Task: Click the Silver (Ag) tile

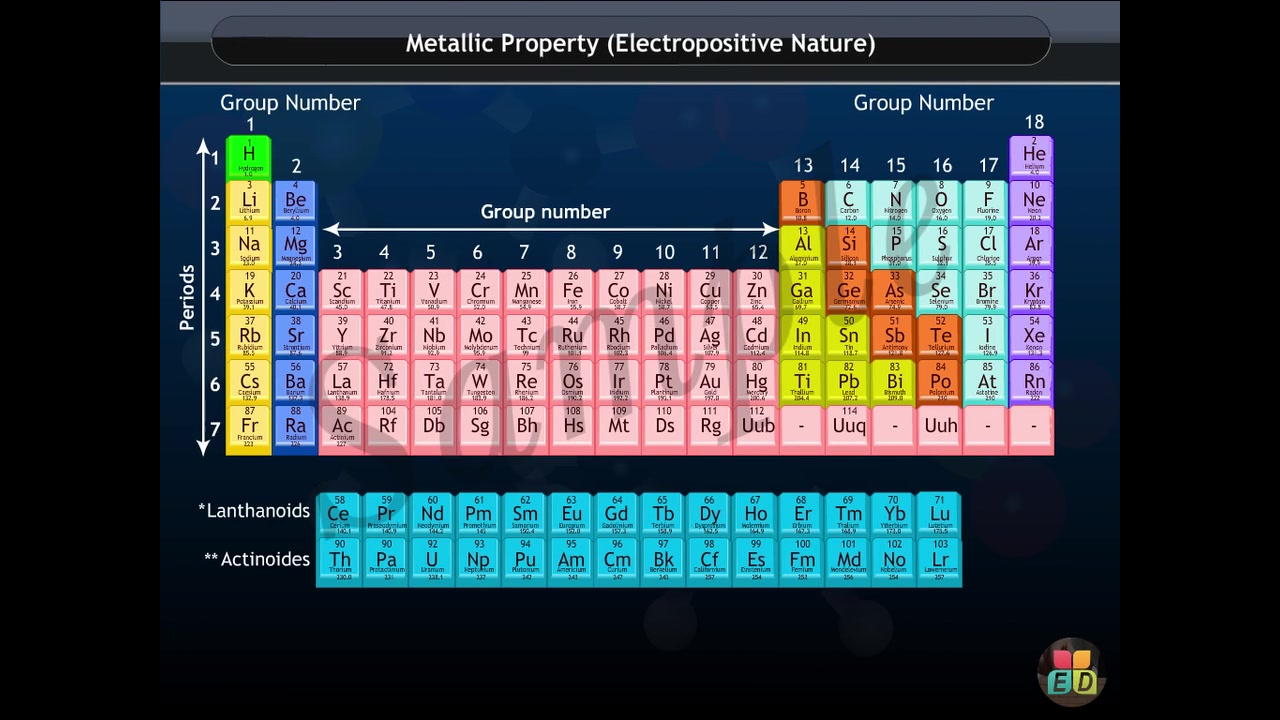Action: coord(710,337)
